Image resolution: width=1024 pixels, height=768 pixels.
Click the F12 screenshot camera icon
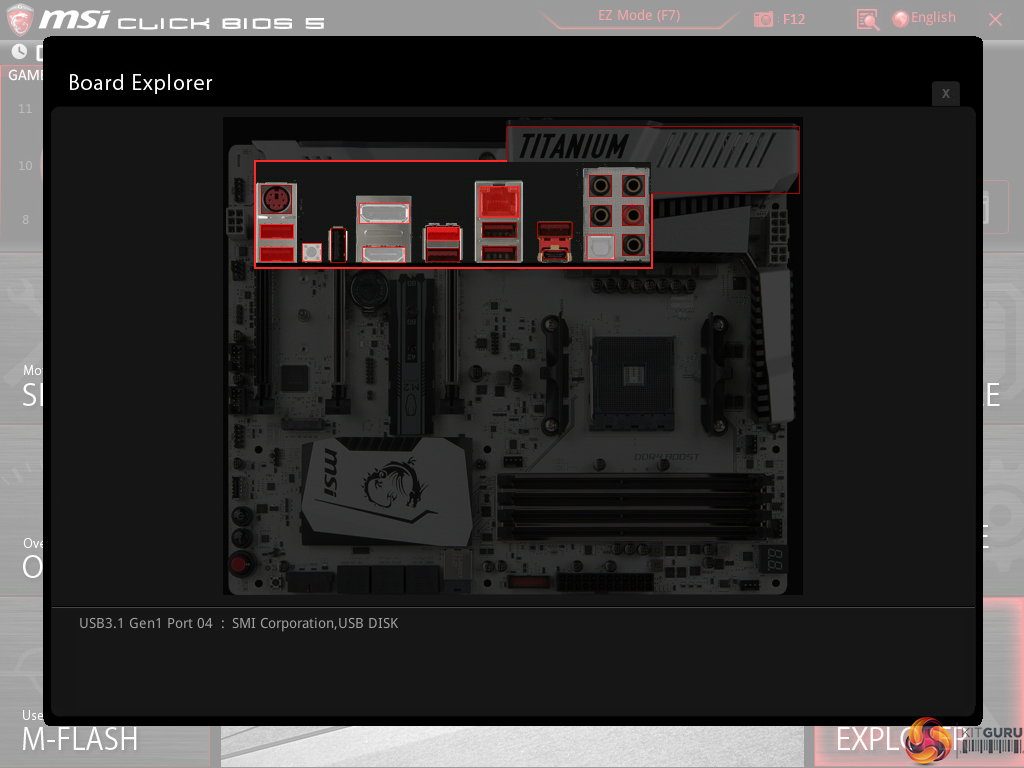(x=763, y=19)
